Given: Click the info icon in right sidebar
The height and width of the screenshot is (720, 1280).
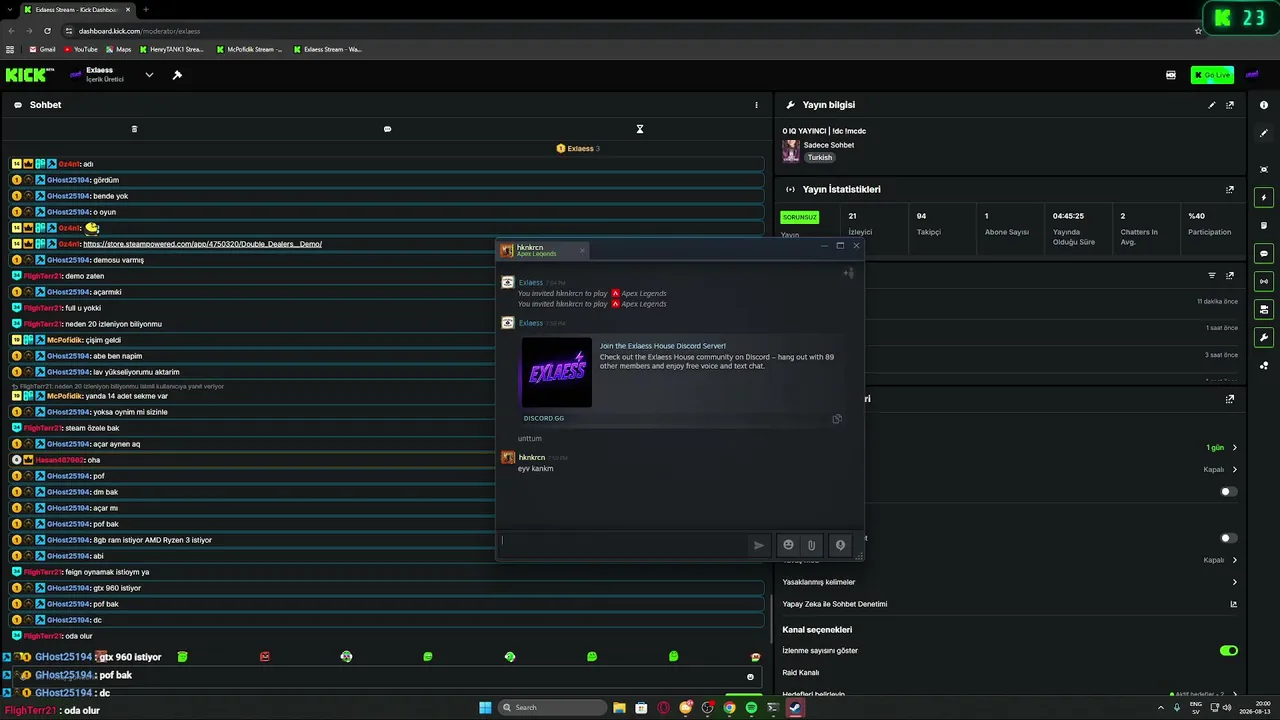Looking at the screenshot, I should click(x=1264, y=105).
